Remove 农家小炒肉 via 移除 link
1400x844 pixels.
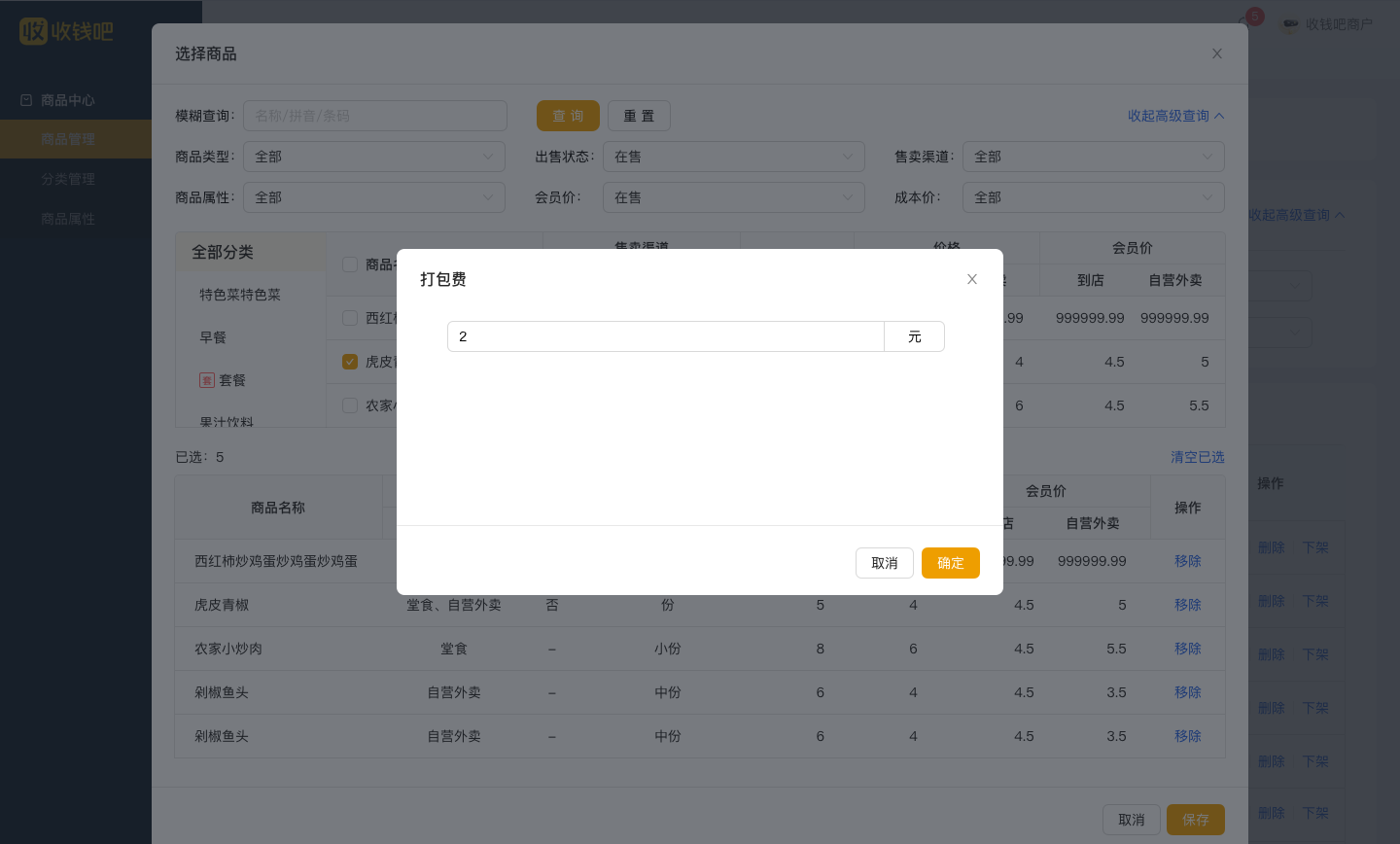point(1188,649)
